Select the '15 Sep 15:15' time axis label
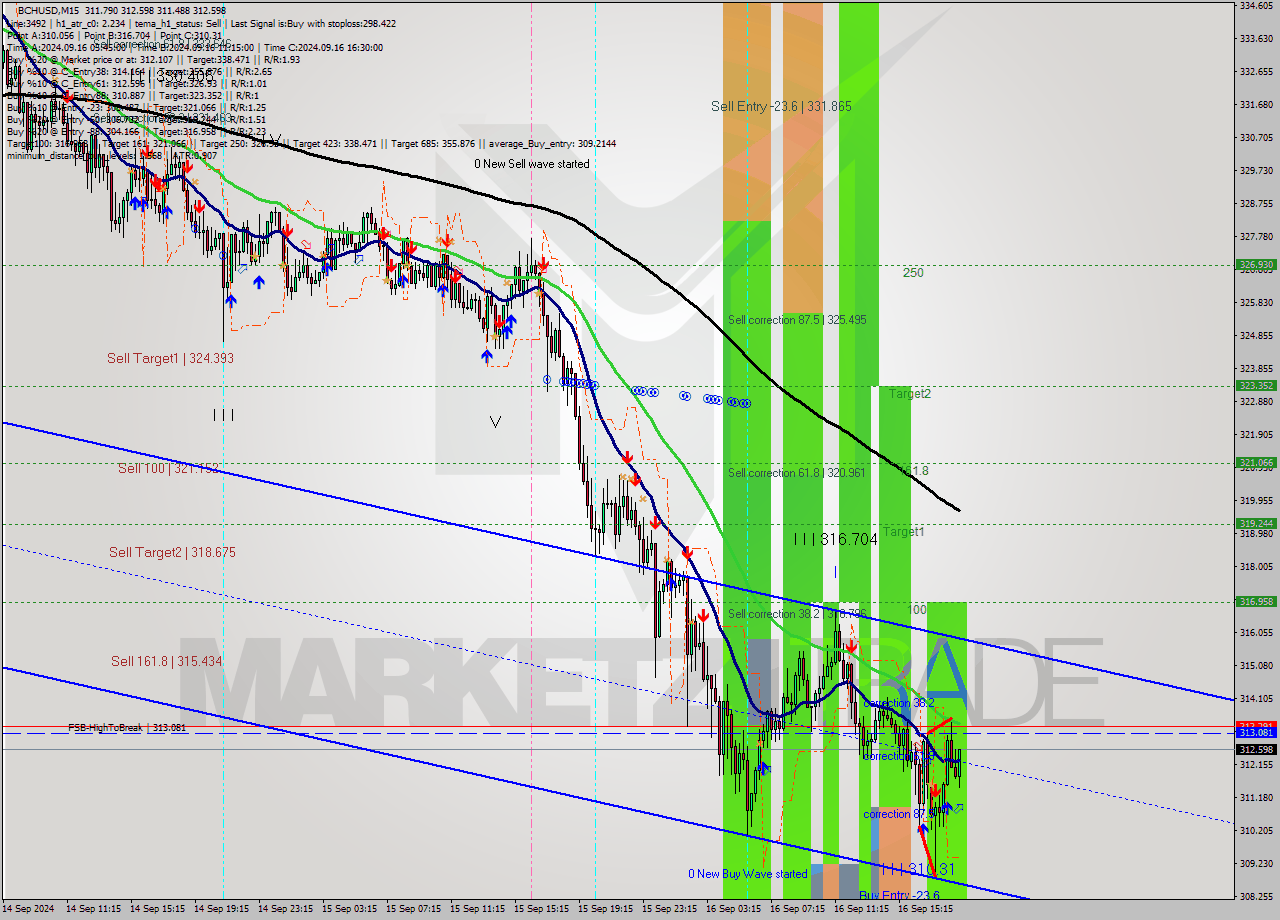Screen dimensions: 1280x920 point(544,909)
